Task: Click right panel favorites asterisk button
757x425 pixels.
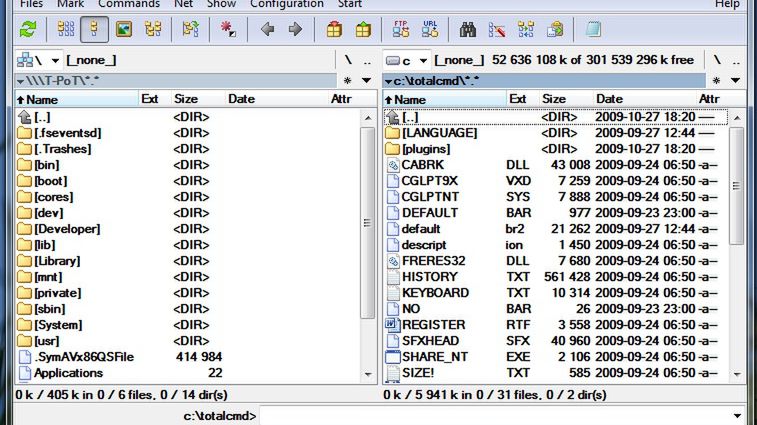Action: coord(716,81)
